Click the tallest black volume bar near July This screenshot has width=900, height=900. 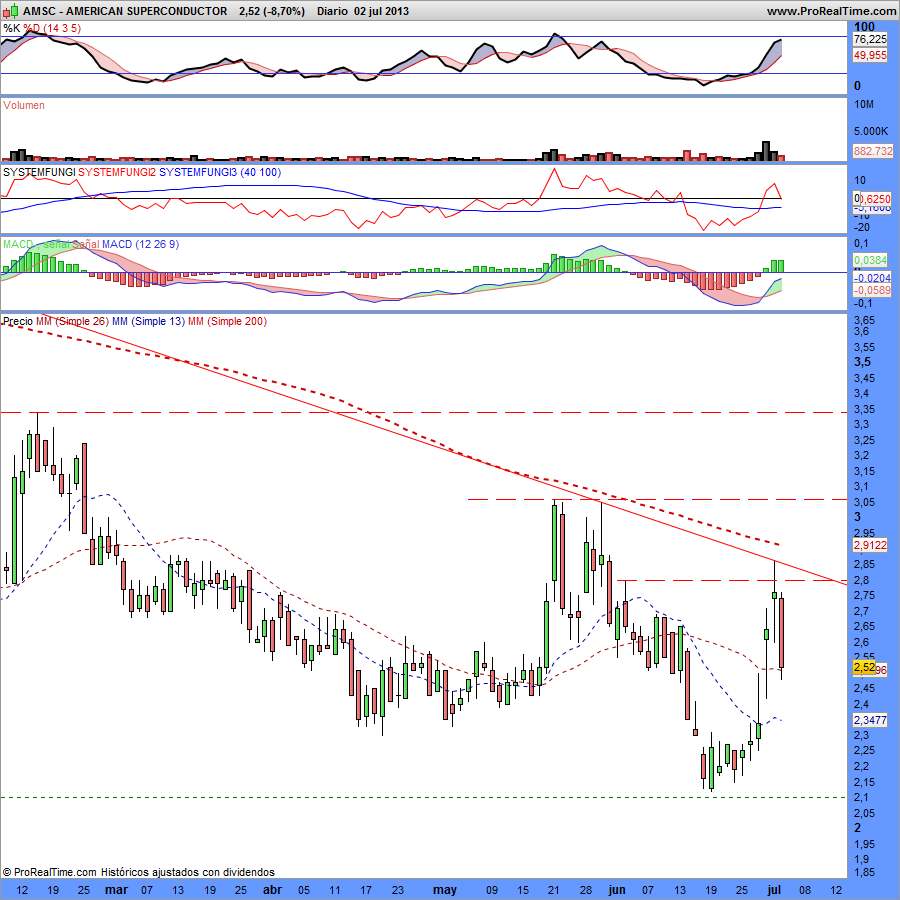tap(765, 151)
